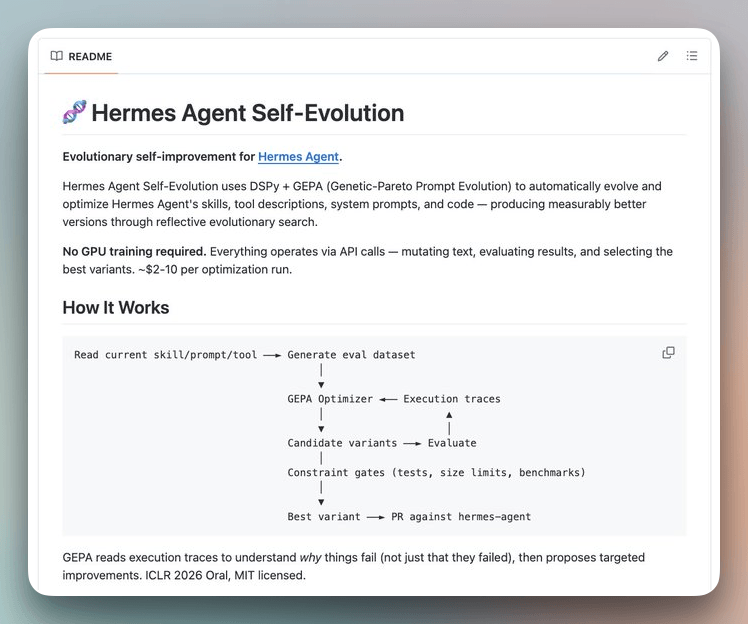Edit the README with the pencil icon

point(663,56)
